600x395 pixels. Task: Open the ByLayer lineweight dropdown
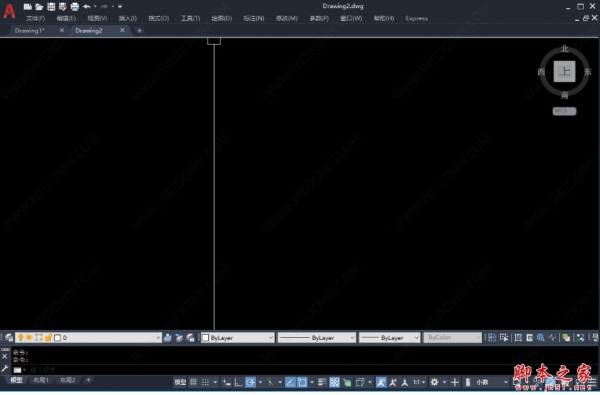point(389,338)
